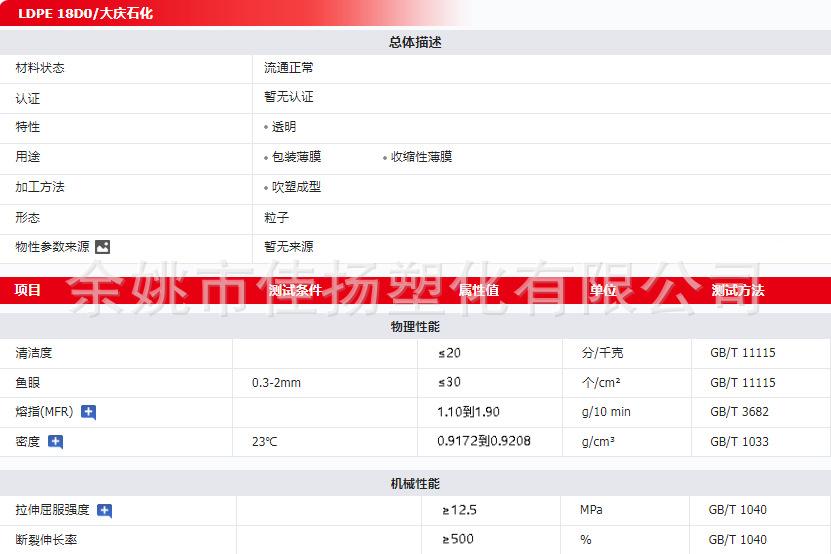The image size is (831, 554).
Task: Click the image icon beside 物性参数来源
Action: pos(102,247)
